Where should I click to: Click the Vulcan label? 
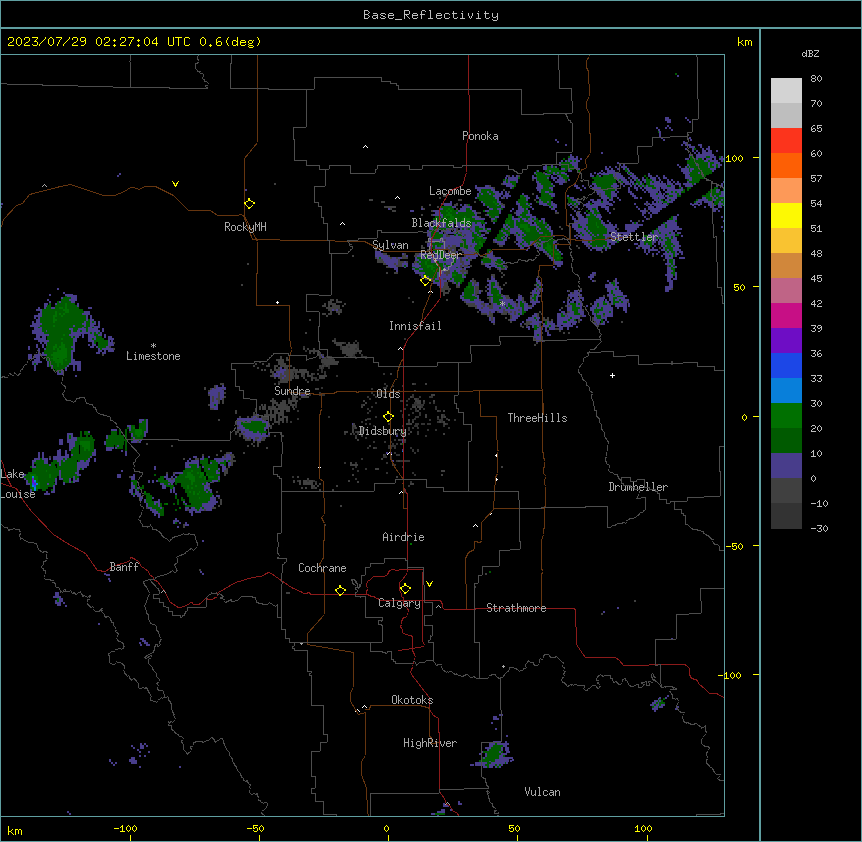point(543,792)
